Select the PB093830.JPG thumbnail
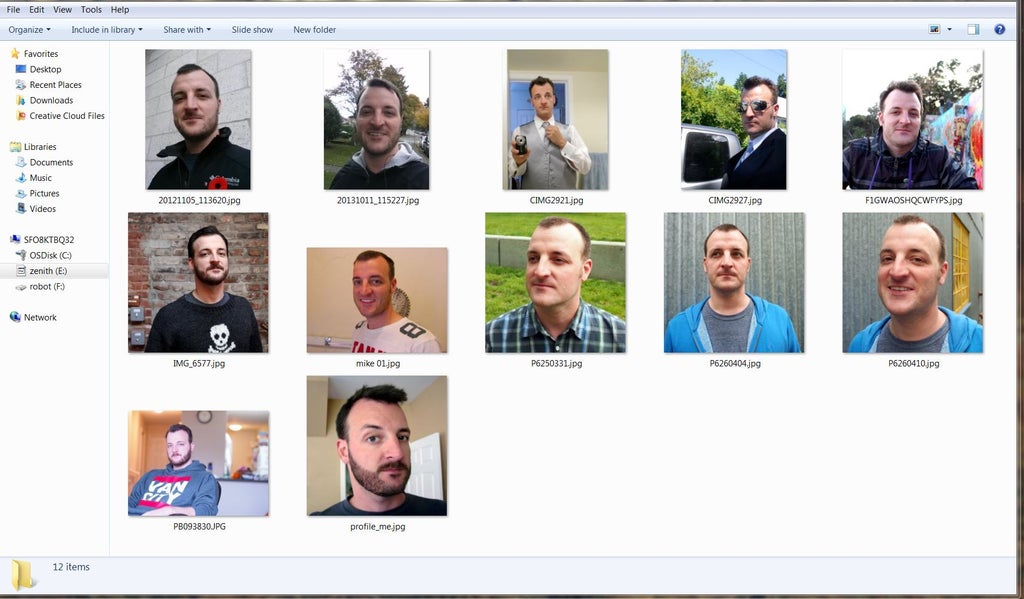This screenshot has height=599, width=1024. tap(199, 463)
